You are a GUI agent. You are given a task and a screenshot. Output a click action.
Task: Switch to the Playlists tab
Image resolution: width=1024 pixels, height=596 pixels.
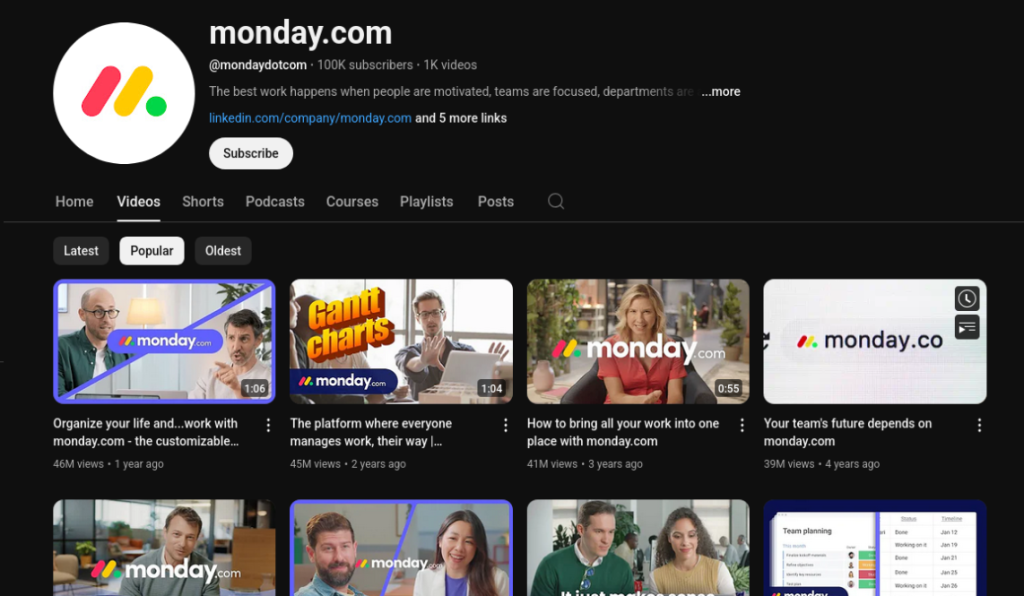426,202
